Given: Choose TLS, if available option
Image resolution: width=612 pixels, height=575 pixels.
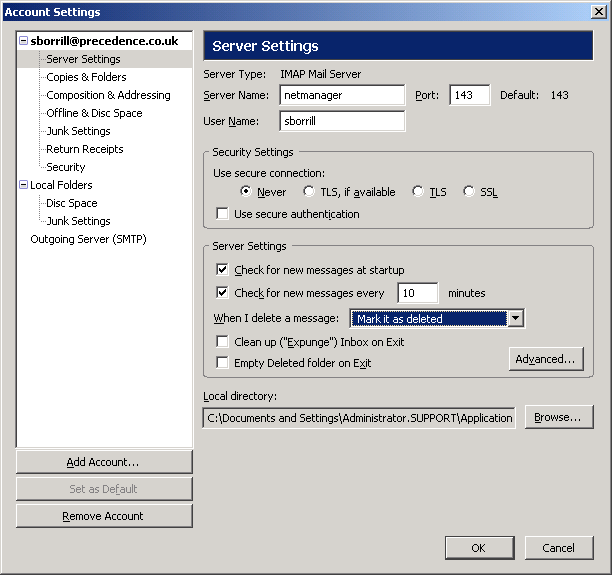Looking at the screenshot, I should 309,191.
